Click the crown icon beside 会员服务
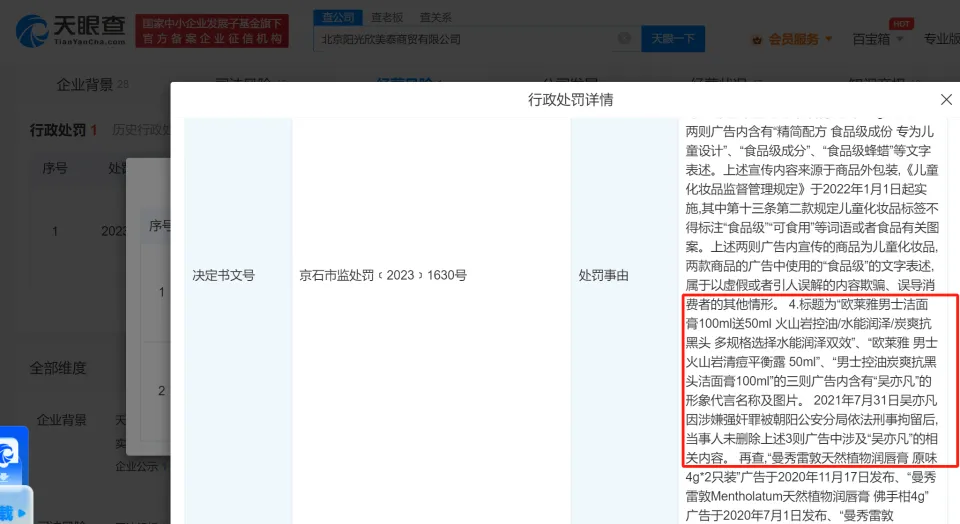This screenshot has width=960, height=524. point(757,40)
